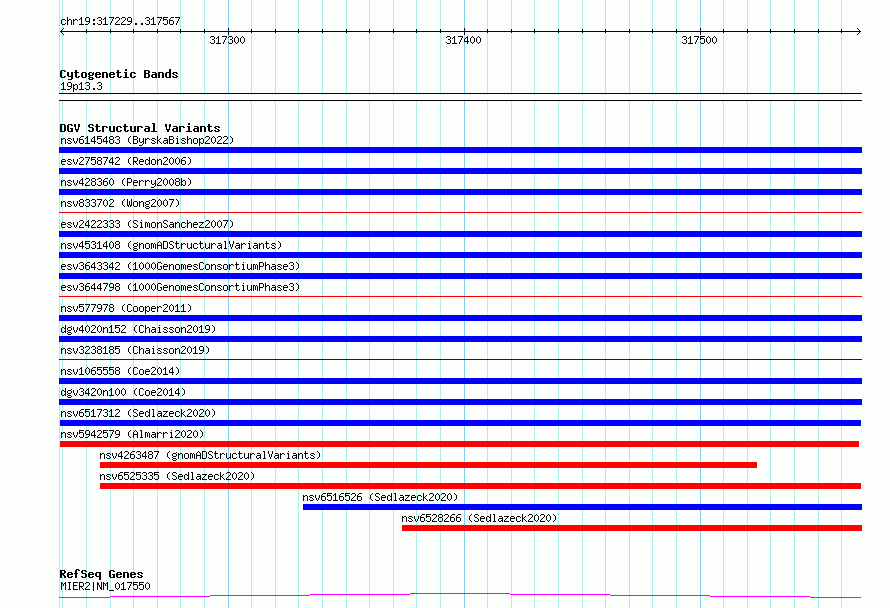890x608 pixels.
Task: Click the nsv6145483 (ByrskaBishop2022) variant label
Action: (147, 140)
